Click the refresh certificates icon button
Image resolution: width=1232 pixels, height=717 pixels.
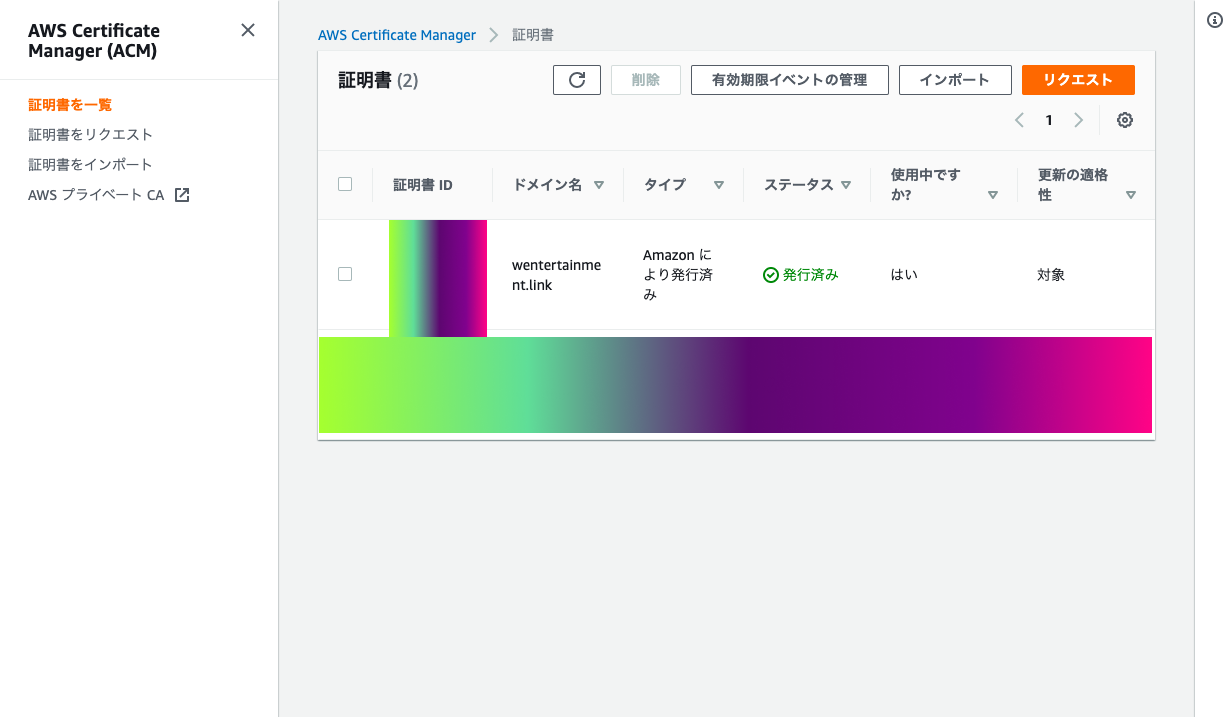(x=577, y=80)
